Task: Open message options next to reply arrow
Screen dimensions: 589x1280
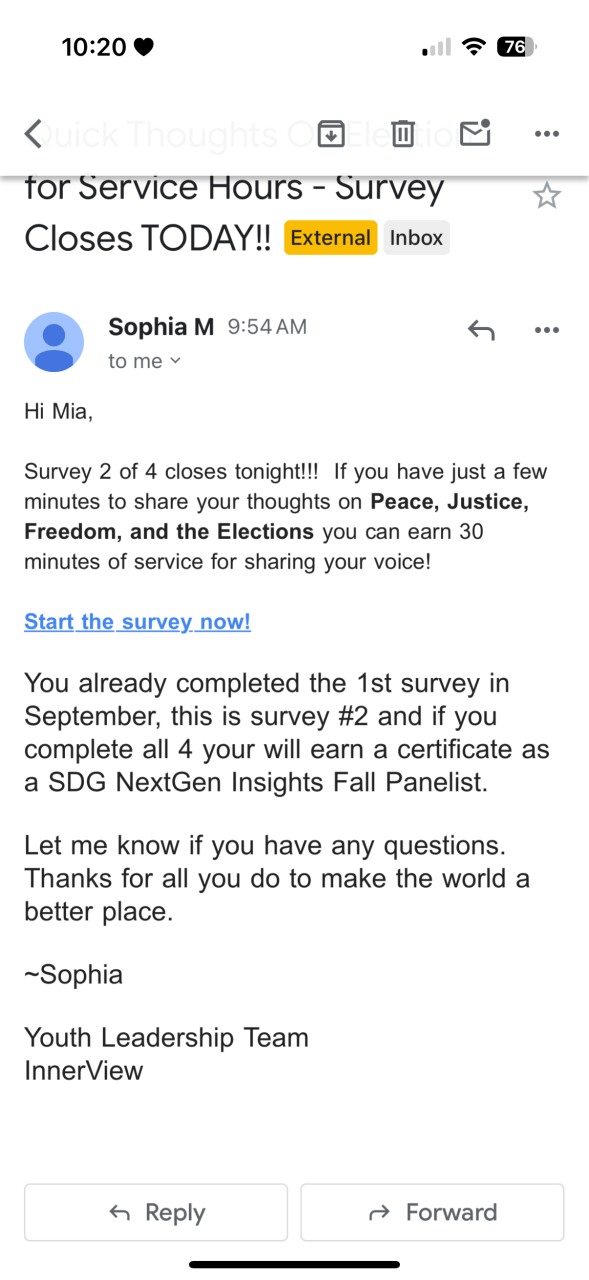Action: point(547,330)
